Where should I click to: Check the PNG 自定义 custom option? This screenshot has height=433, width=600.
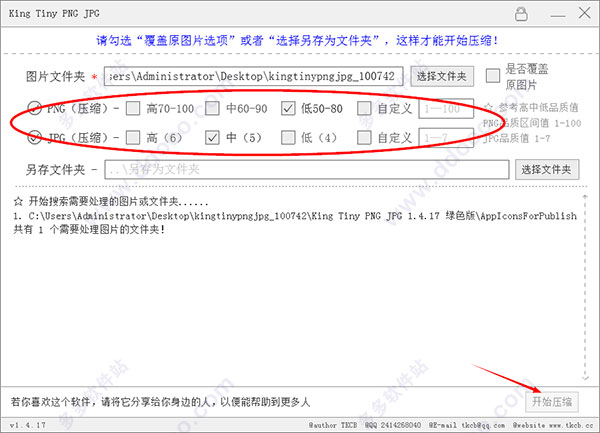coord(364,109)
